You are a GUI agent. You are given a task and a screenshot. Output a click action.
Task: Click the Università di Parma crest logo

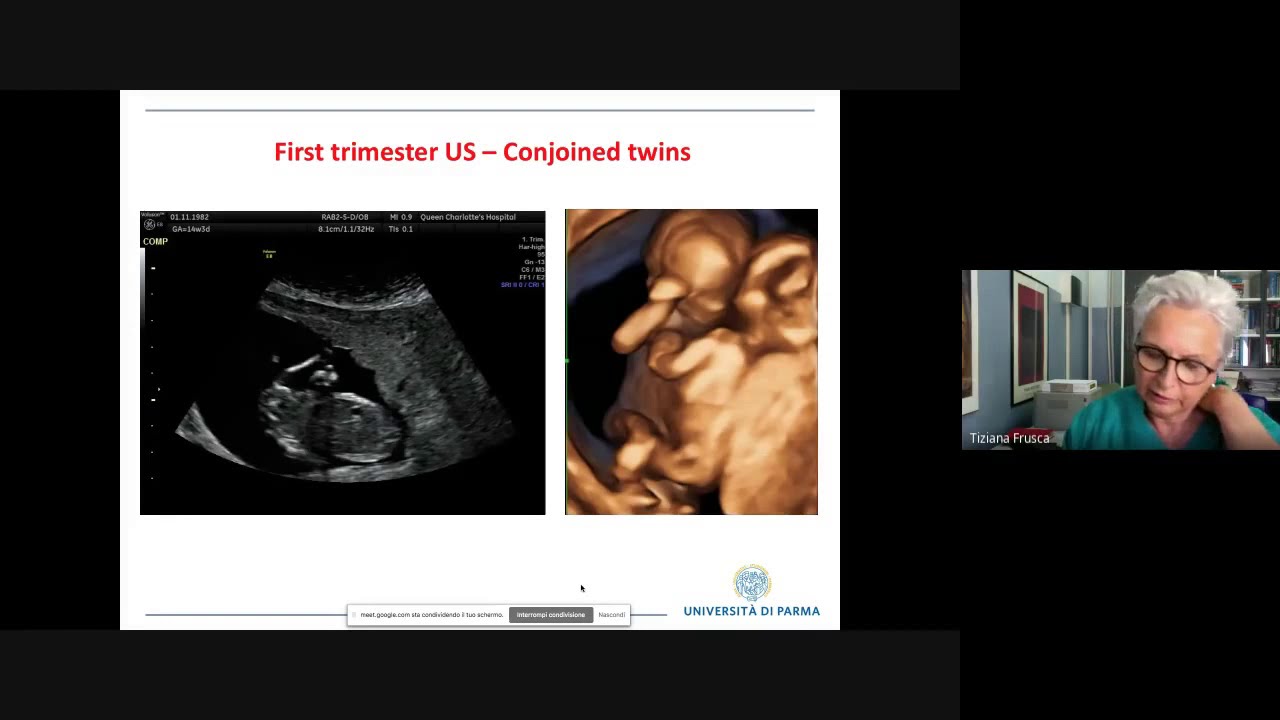(752, 584)
